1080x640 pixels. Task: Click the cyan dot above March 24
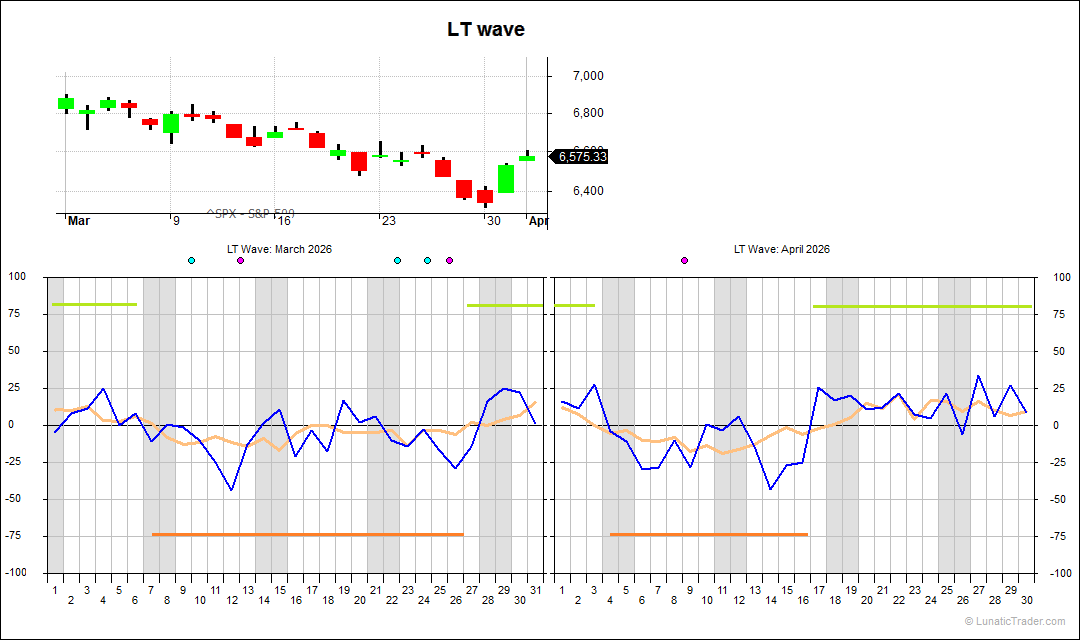[427, 260]
